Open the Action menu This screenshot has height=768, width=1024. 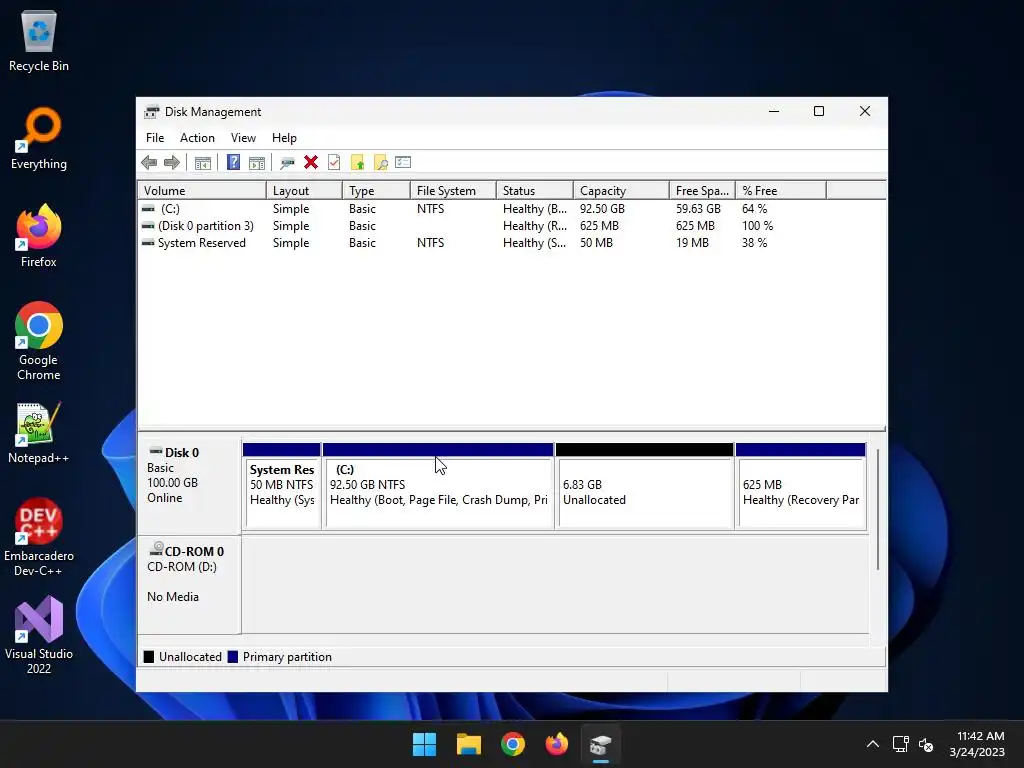(x=197, y=138)
